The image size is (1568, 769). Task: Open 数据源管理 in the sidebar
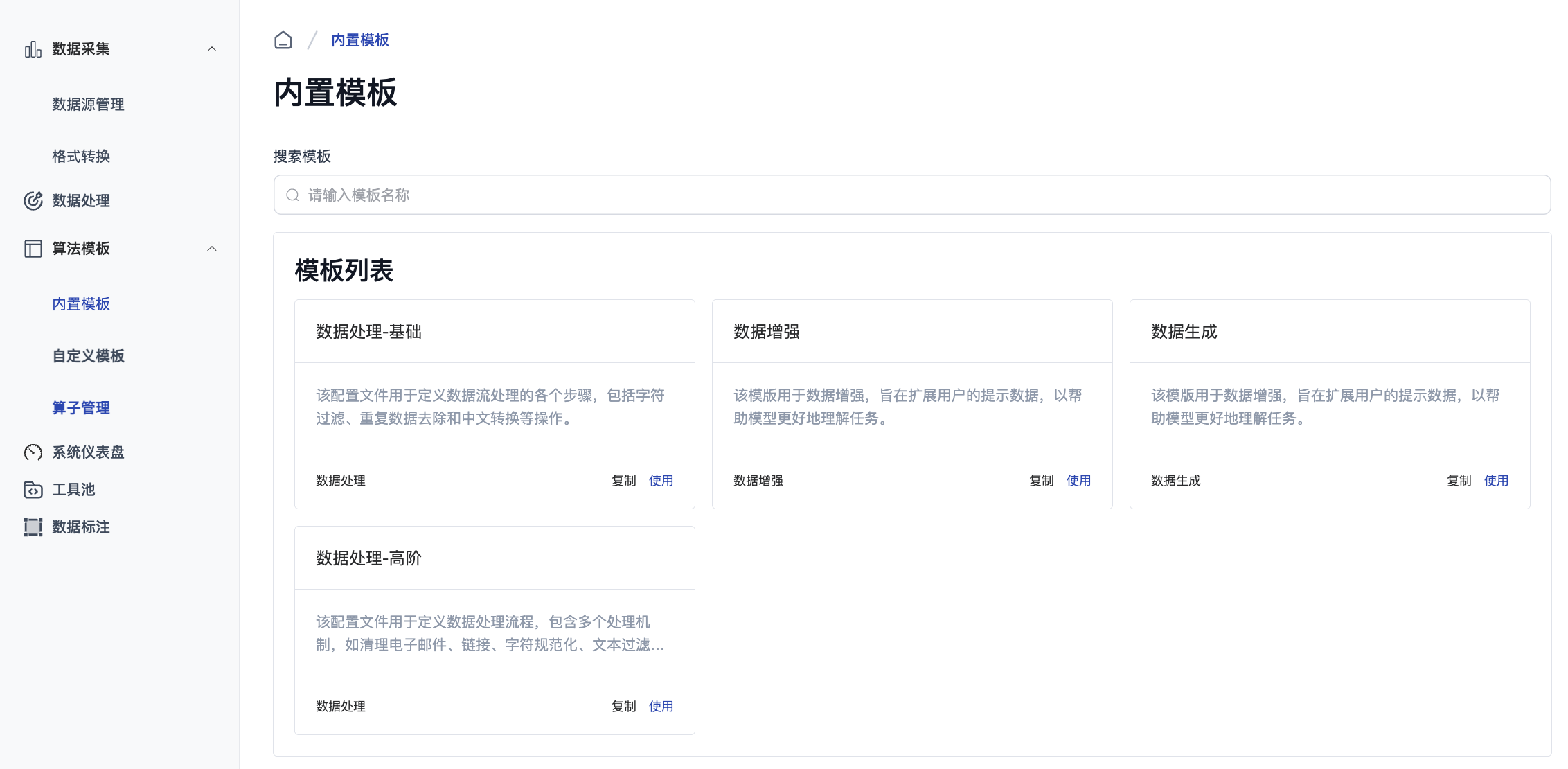[88, 105]
